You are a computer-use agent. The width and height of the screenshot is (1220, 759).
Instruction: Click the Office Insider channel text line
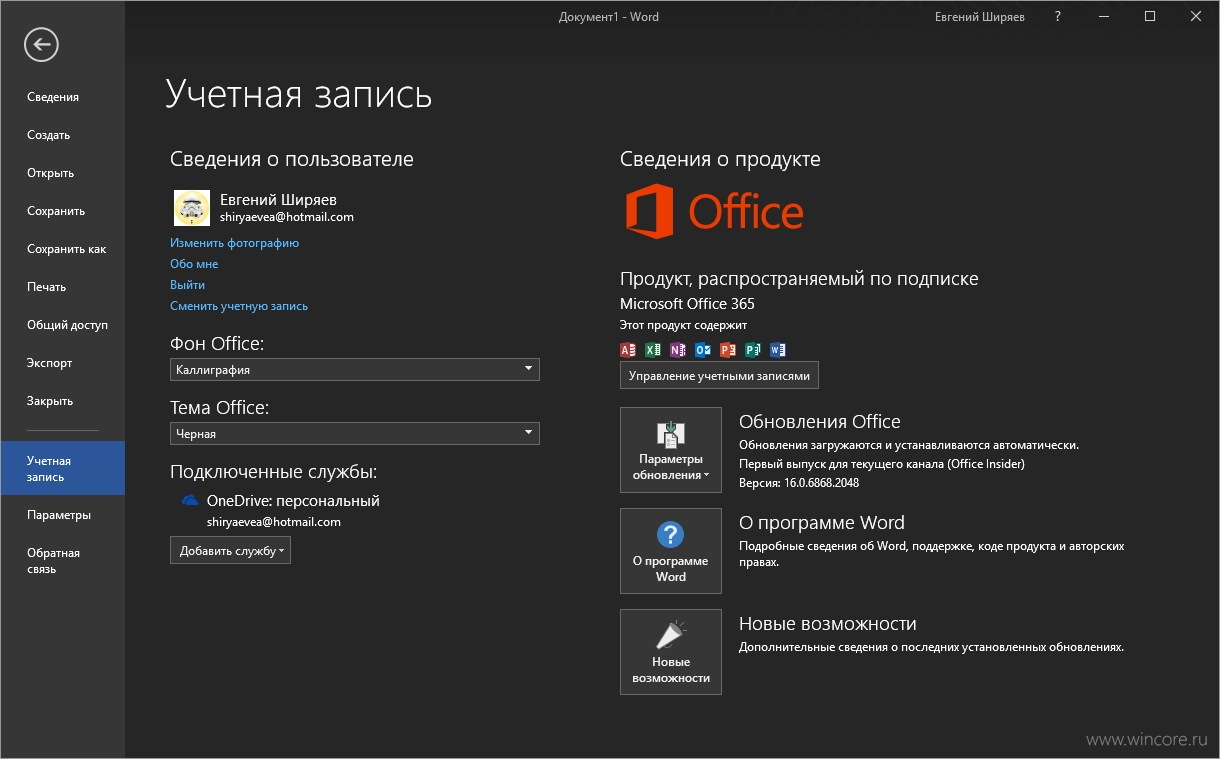click(x=881, y=464)
